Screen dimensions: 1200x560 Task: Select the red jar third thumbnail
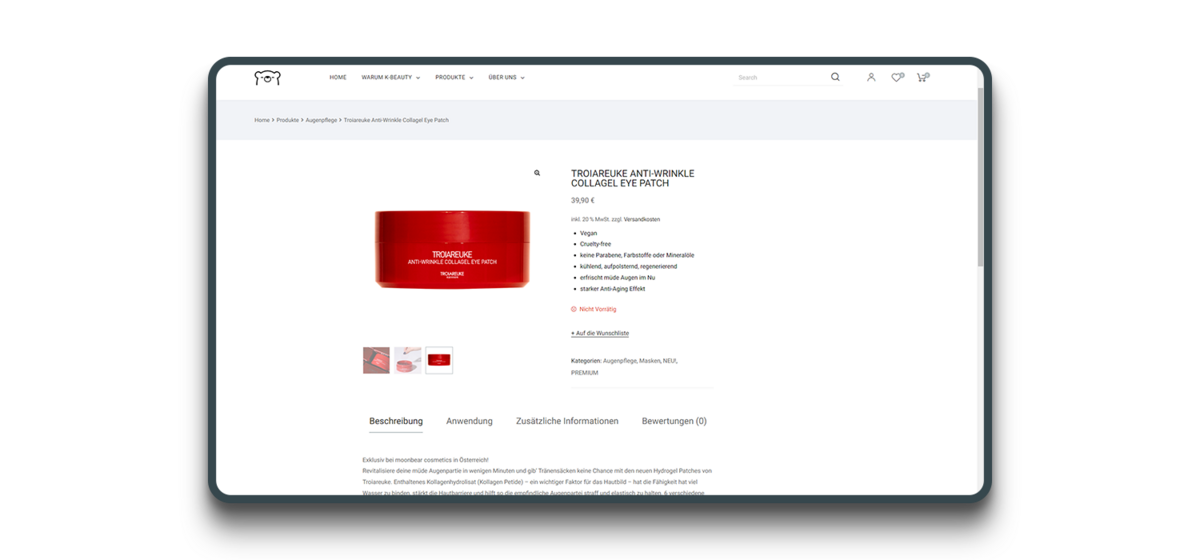click(439, 360)
